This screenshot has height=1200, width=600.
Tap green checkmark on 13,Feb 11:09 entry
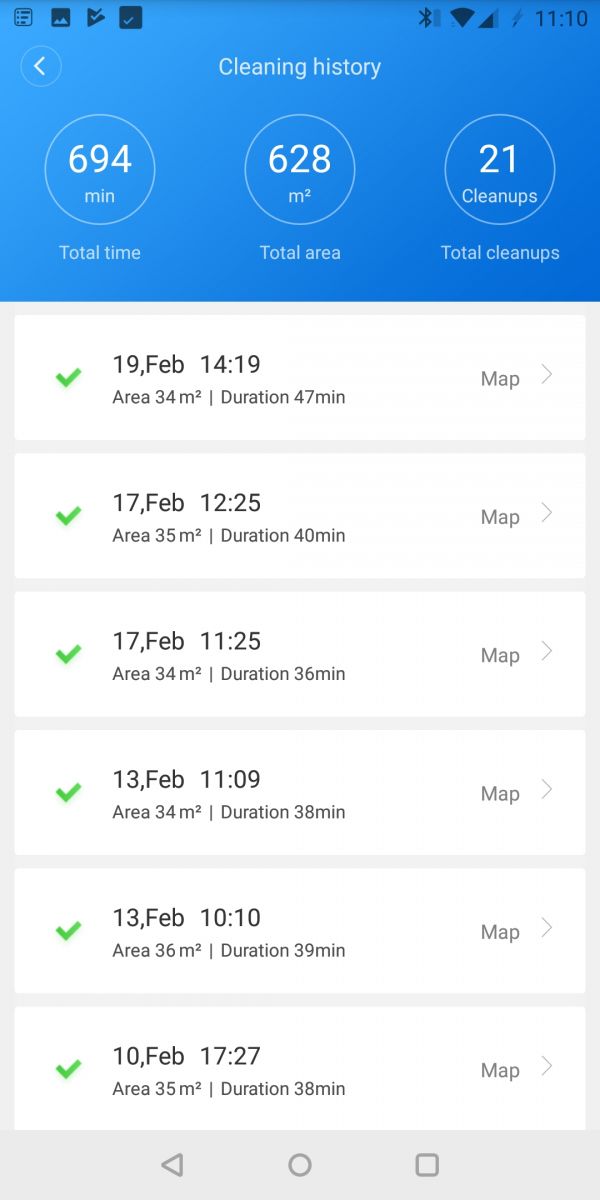tap(68, 793)
